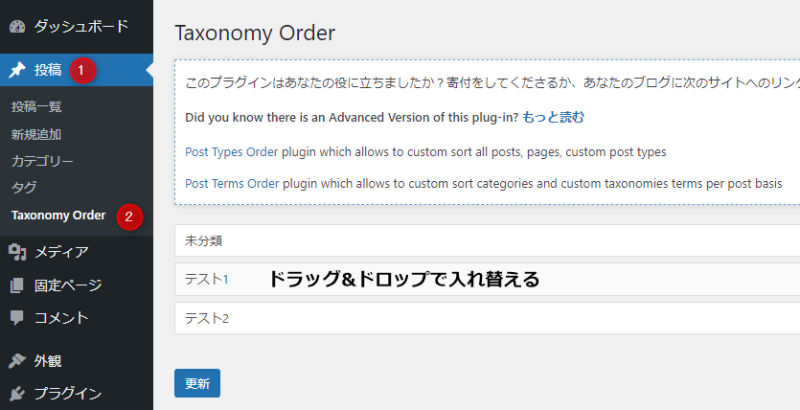Click the plugin icon beside プラグイン
Viewport: 800px width, 410px height.
[x=17, y=393]
